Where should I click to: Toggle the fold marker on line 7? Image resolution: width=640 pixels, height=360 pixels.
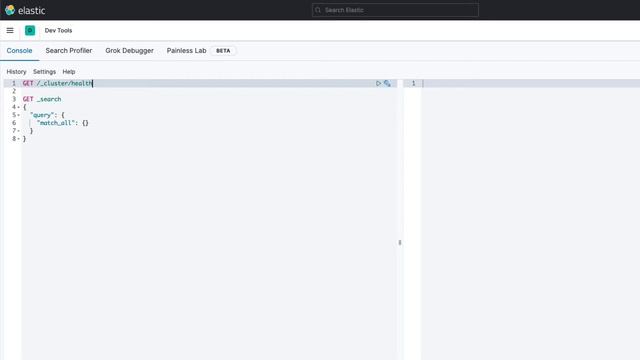pyautogui.click(x=18, y=131)
